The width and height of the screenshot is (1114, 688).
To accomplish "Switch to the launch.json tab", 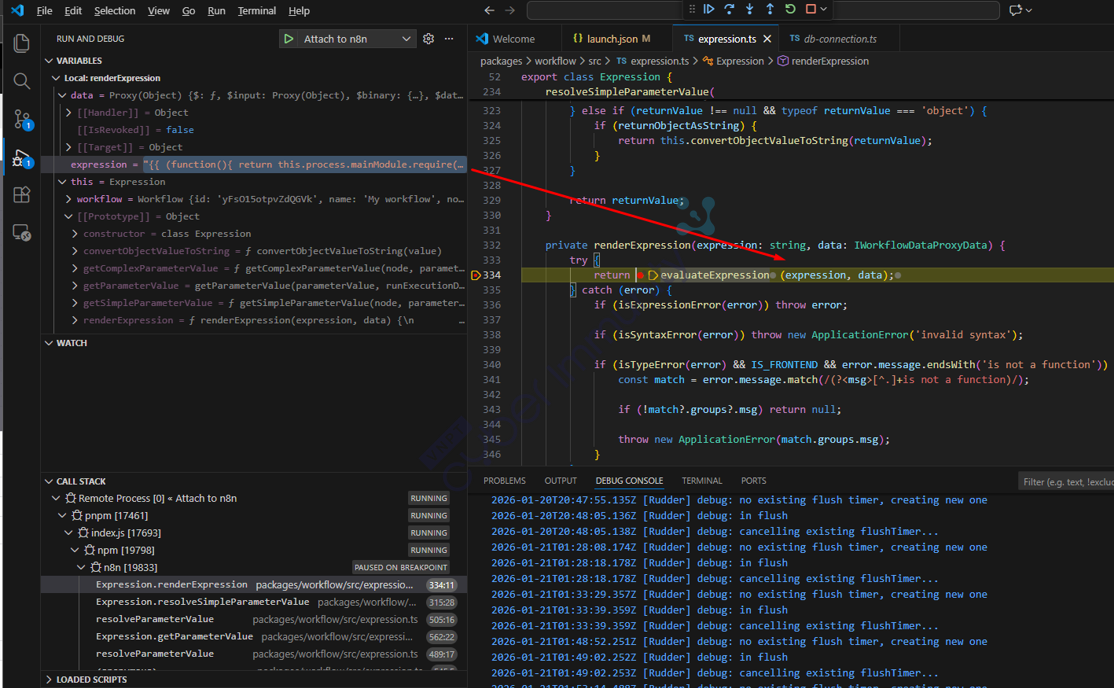I will click(616, 39).
